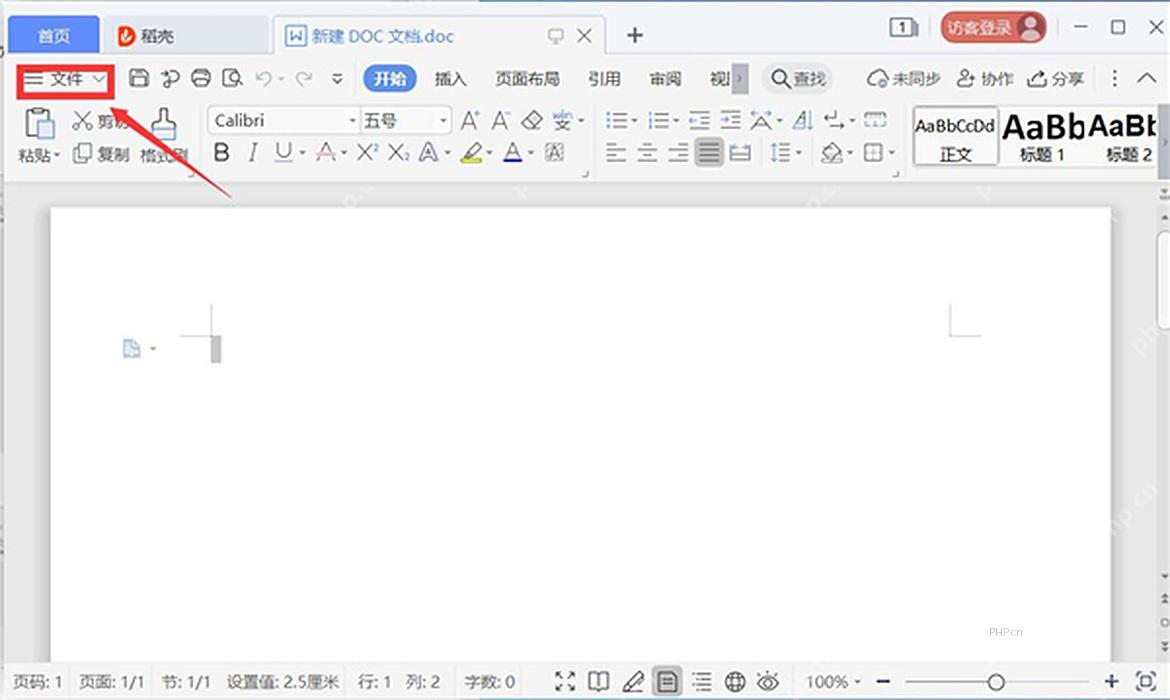
Task: Click the Redo arrow
Action: point(303,78)
